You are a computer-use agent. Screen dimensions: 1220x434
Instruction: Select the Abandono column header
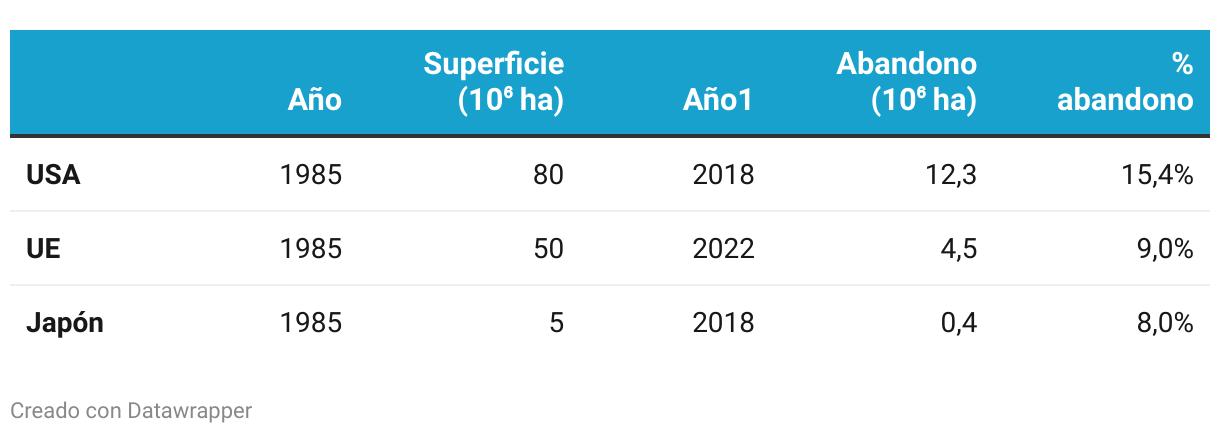pyautogui.click(x=906, y=82)
